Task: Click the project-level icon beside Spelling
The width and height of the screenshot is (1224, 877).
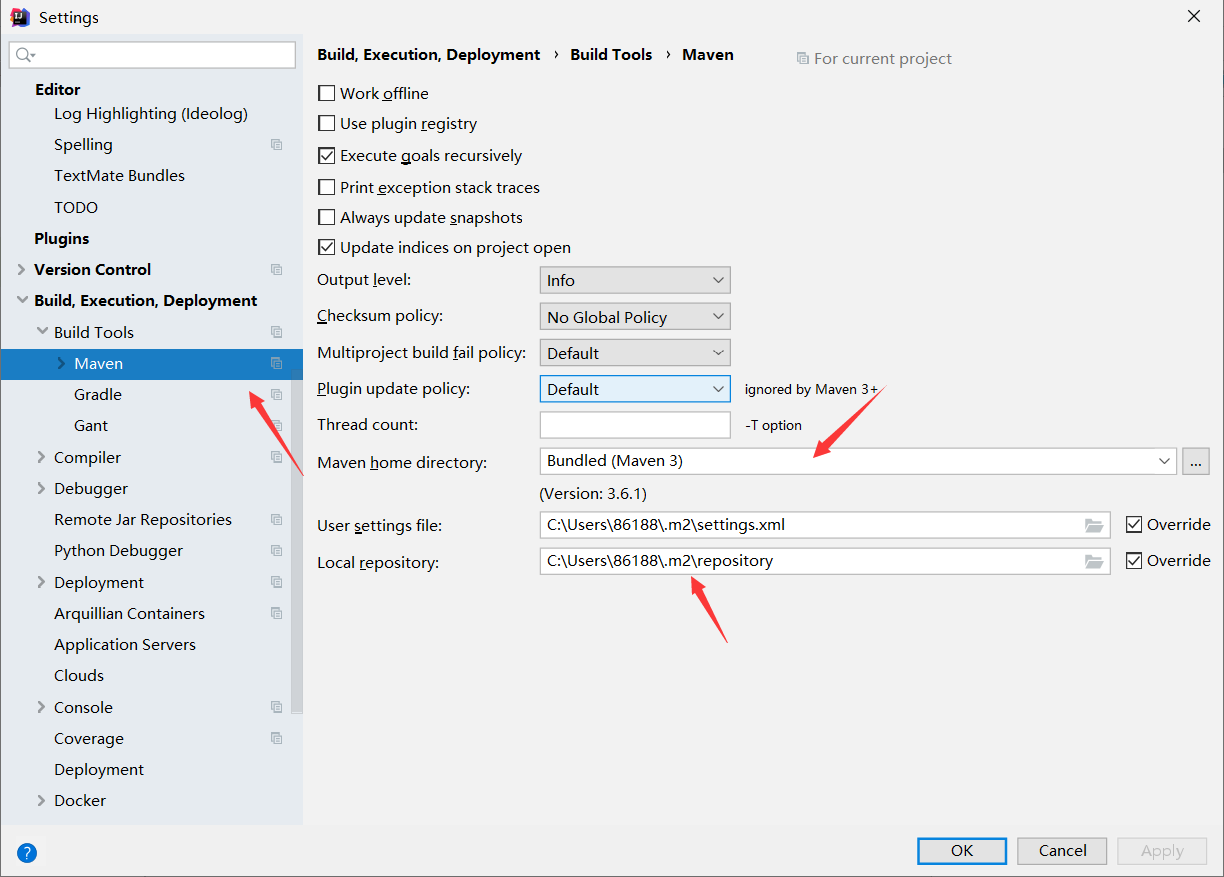Action: 277,145
